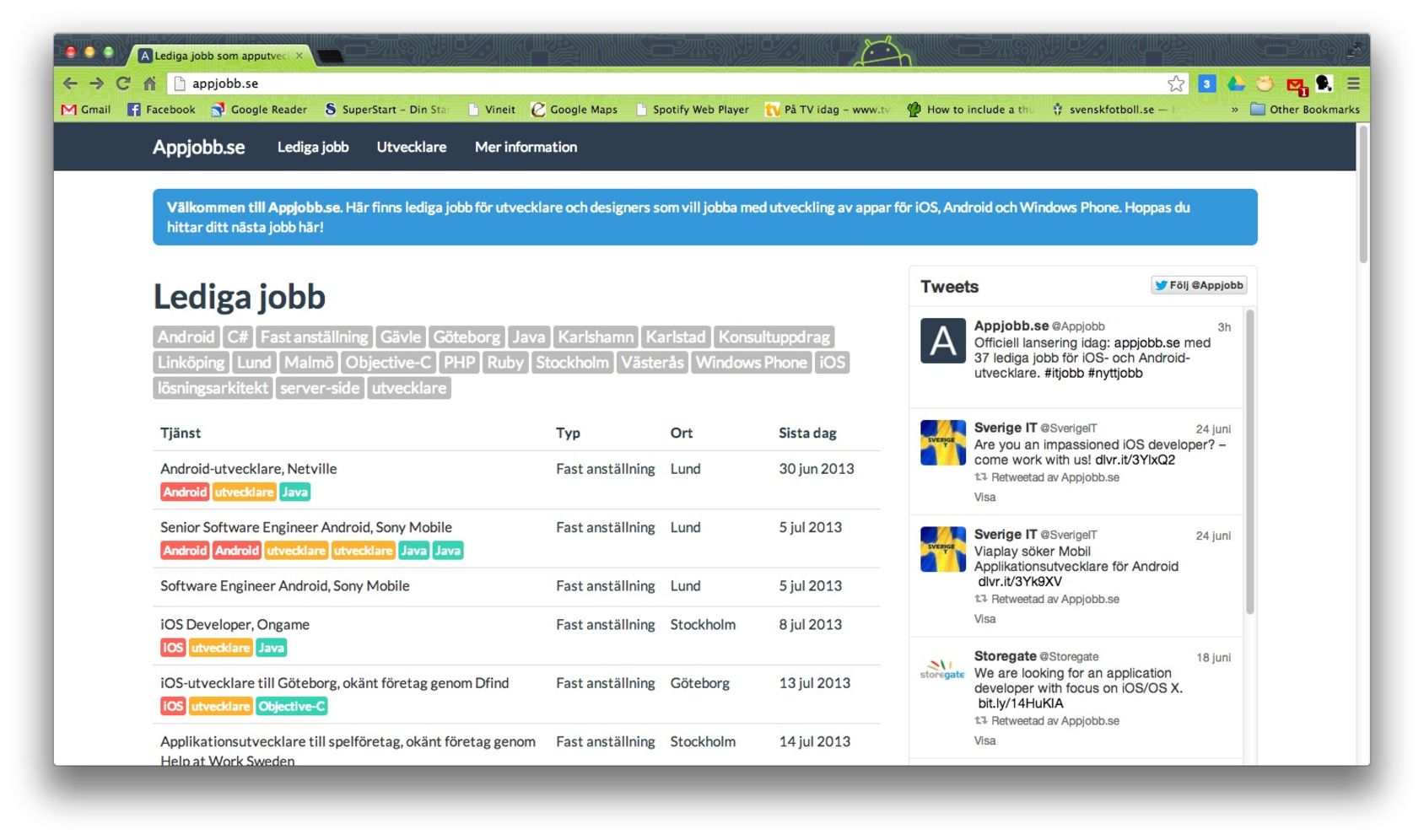Open Android-utvecklare, Netville job
The image size is (1424, 840).
pyautogui.click(x=248, y=468)
